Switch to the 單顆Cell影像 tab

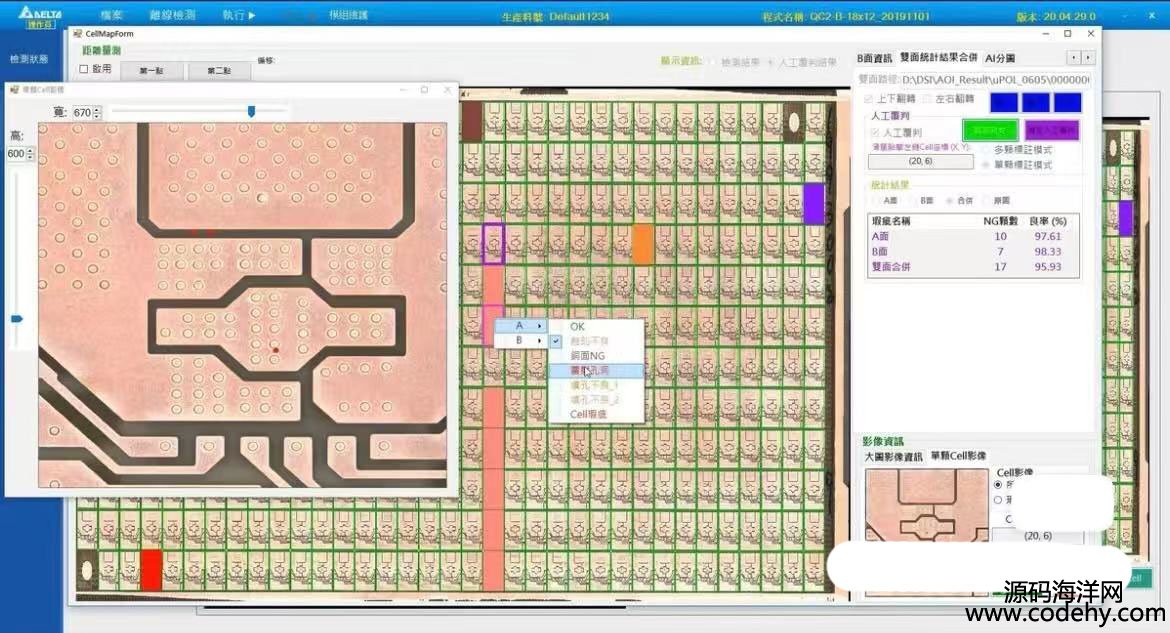tap(959, 455)
